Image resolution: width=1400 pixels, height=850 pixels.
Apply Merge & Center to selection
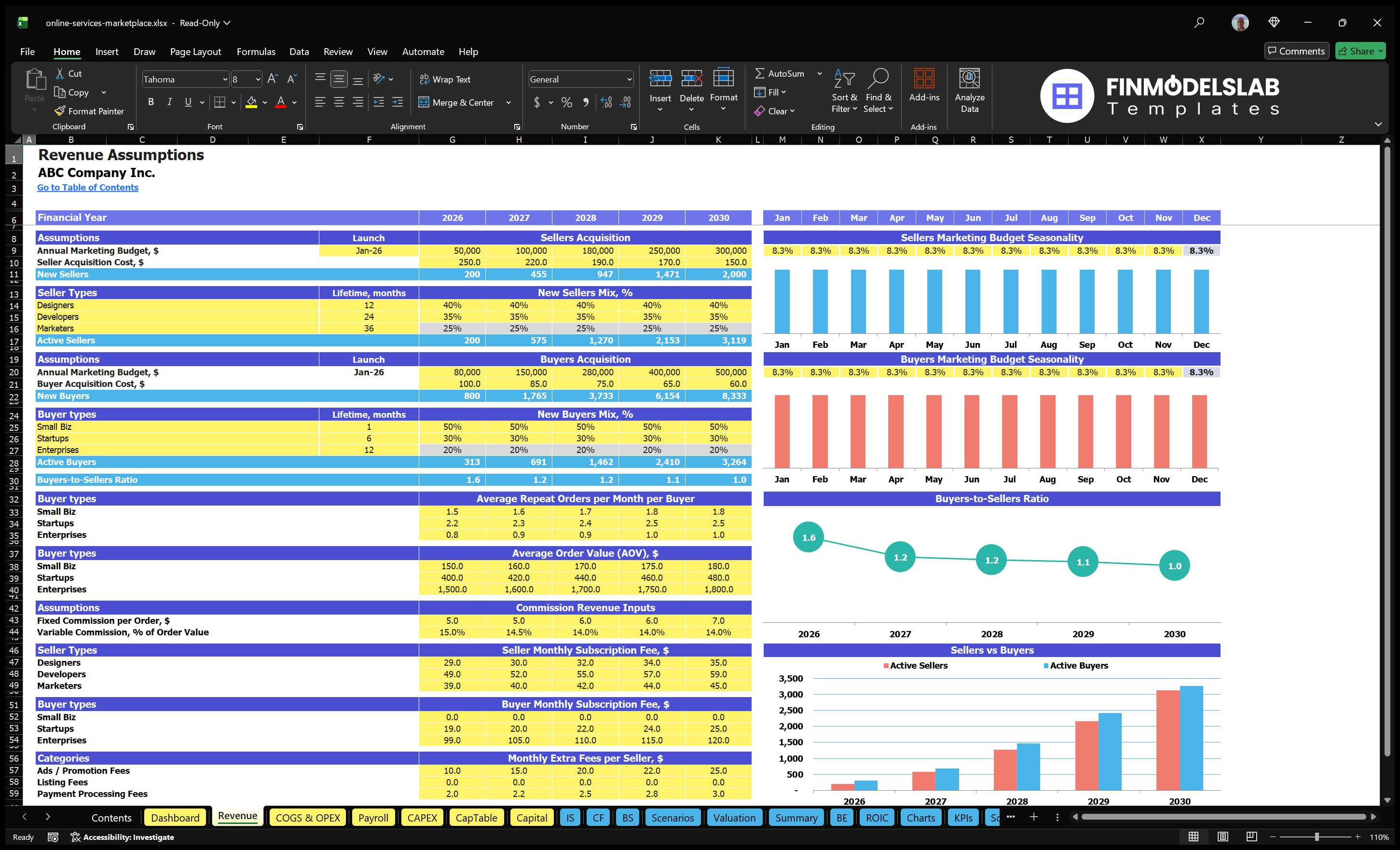457,102
